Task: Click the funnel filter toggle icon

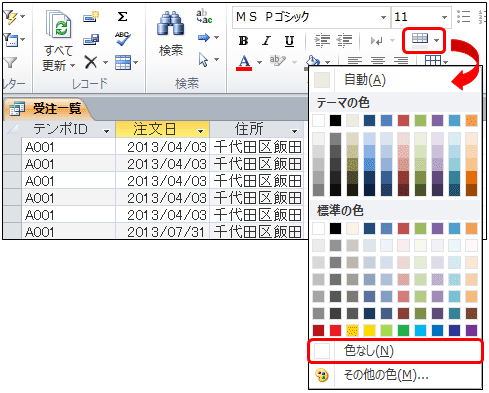Action: pyautogui.click(x=10, y=62)
